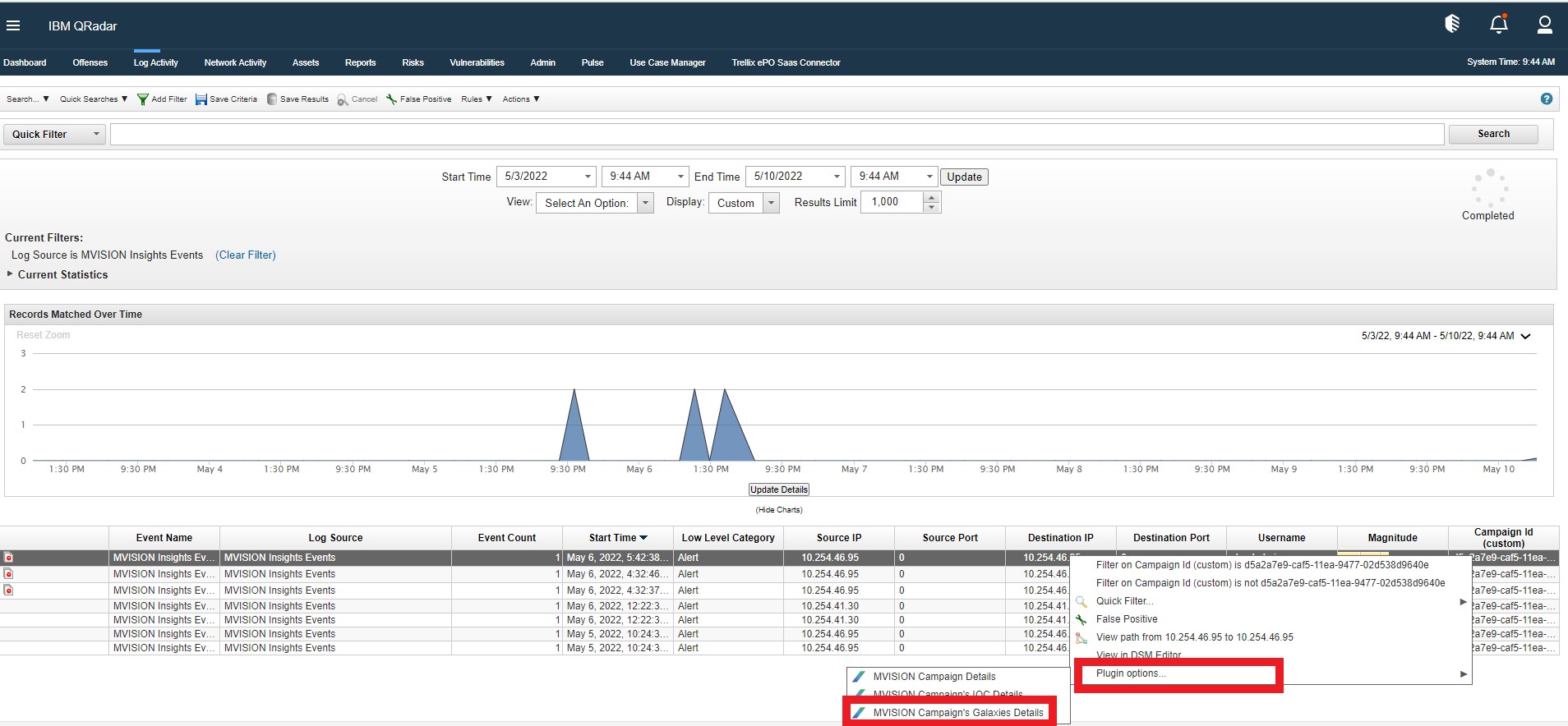
Task: Click the icon beside MVISION Campaign Details
Action: 859,677
